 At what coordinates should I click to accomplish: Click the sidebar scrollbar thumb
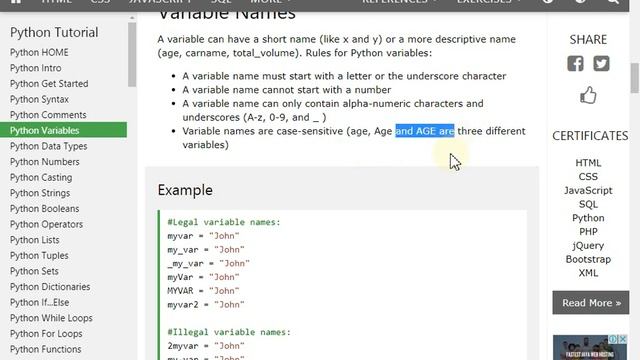(132, 54)
